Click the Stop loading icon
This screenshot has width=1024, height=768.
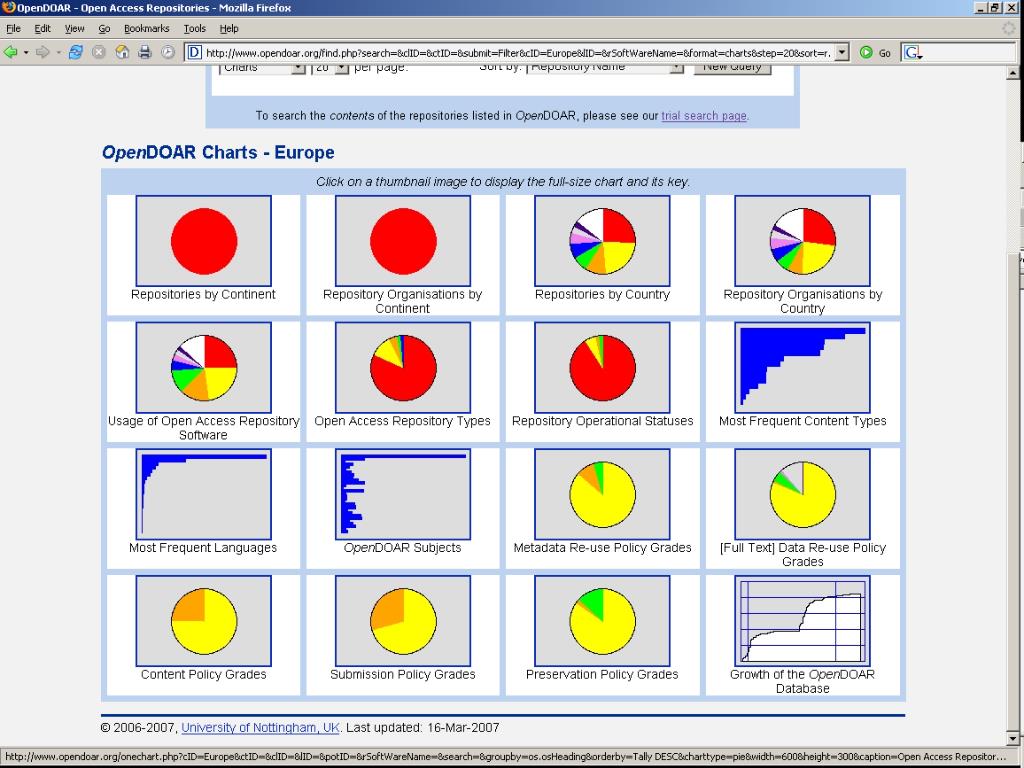tap(99, 52)
